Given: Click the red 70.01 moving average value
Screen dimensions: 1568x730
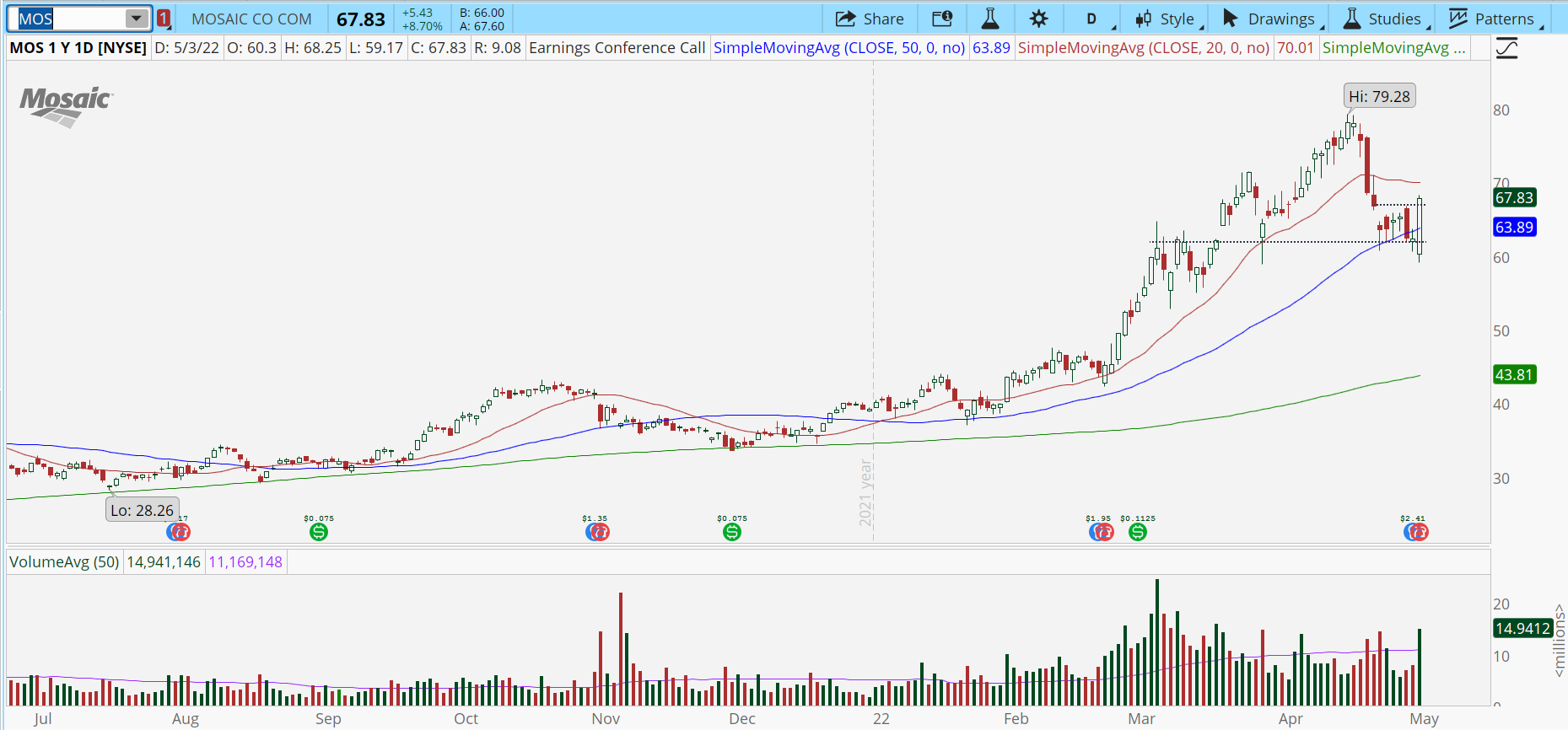Looking at the screenshot, I should point(1296,48).
